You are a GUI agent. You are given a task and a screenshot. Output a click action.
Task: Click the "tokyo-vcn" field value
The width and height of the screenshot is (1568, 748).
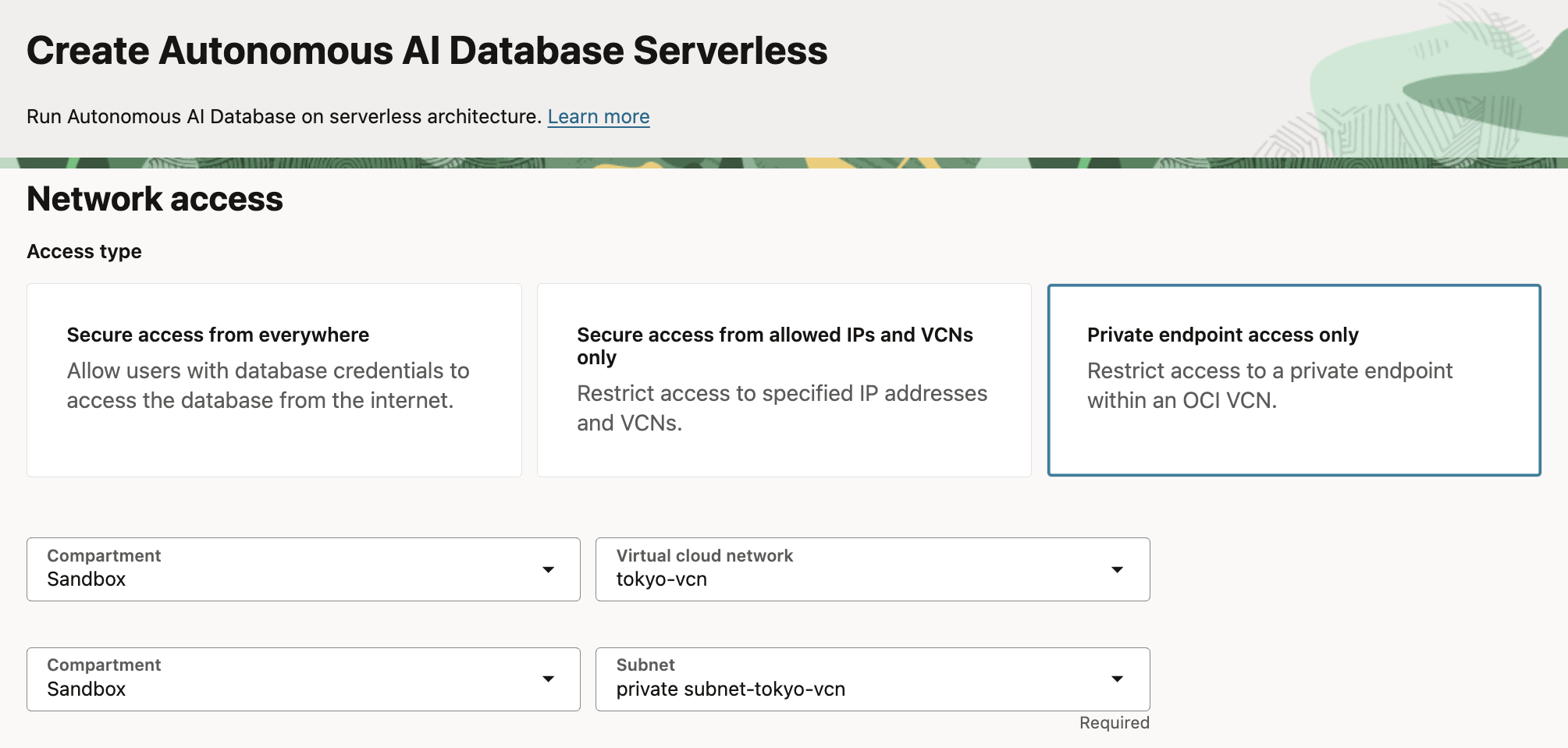[662, 579]
